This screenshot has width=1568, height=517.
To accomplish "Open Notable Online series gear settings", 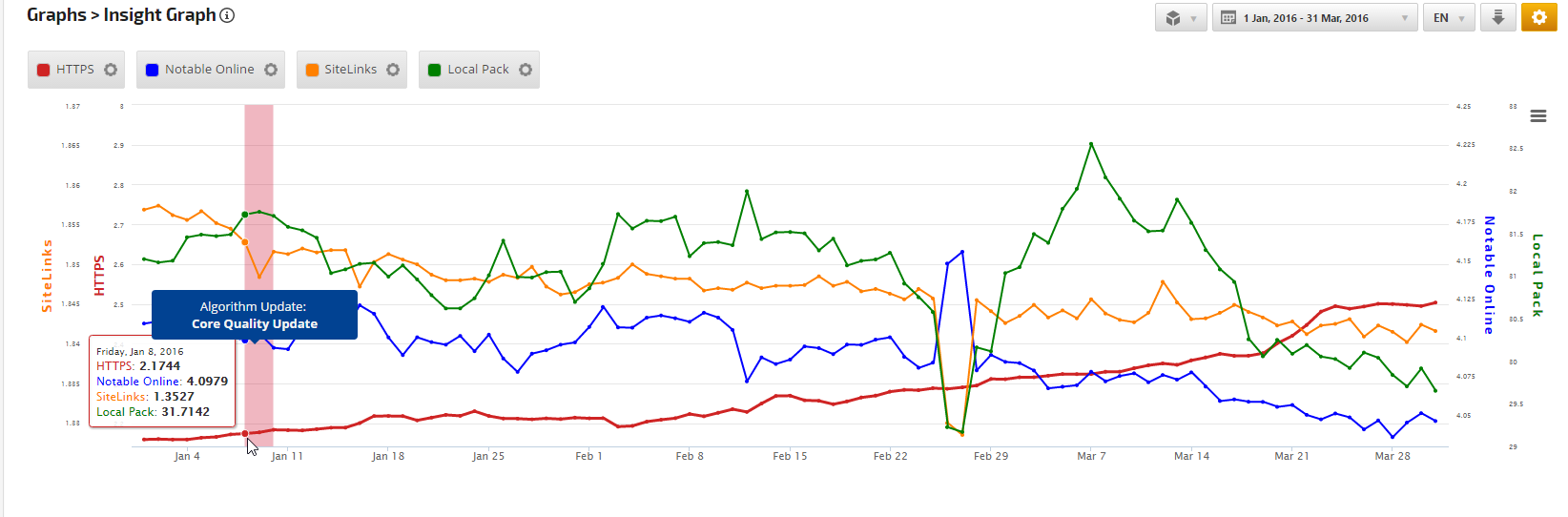I will point(271,70).
